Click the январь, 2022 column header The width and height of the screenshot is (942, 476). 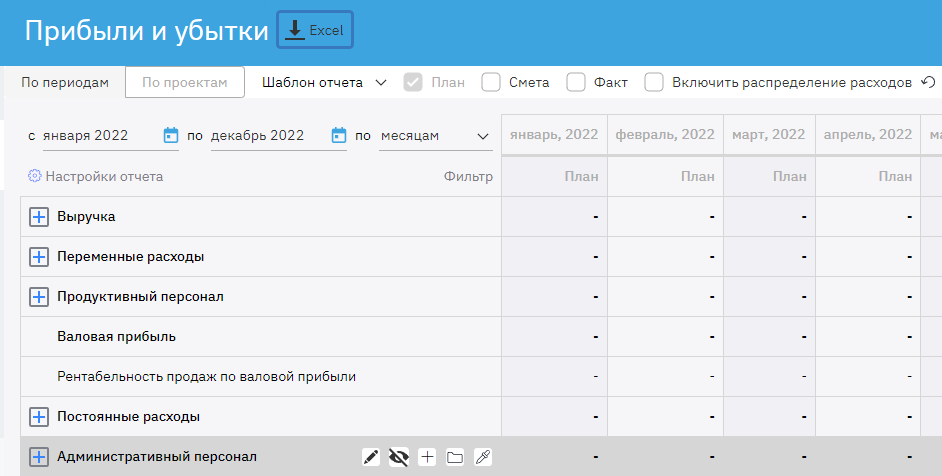pos(554,135)
